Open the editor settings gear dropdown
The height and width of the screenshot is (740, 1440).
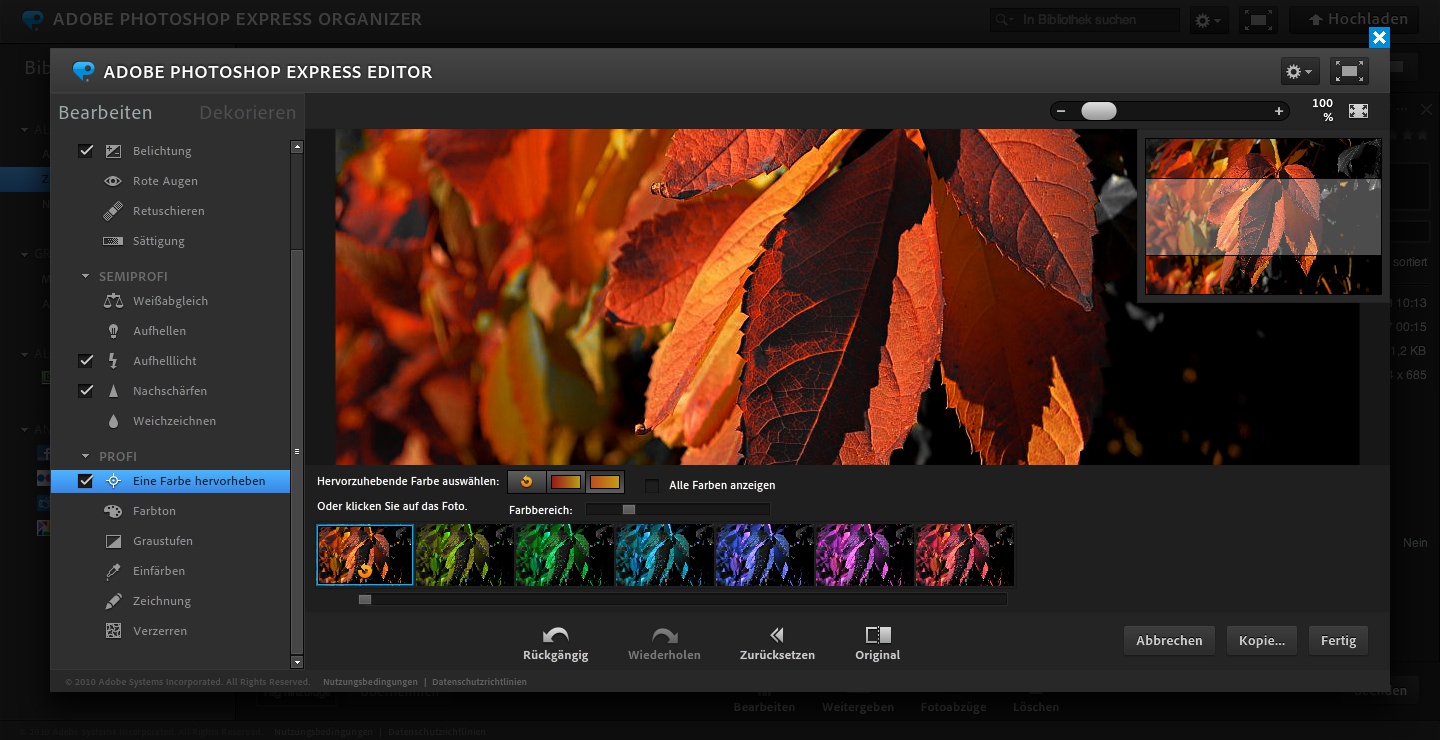1300,71
